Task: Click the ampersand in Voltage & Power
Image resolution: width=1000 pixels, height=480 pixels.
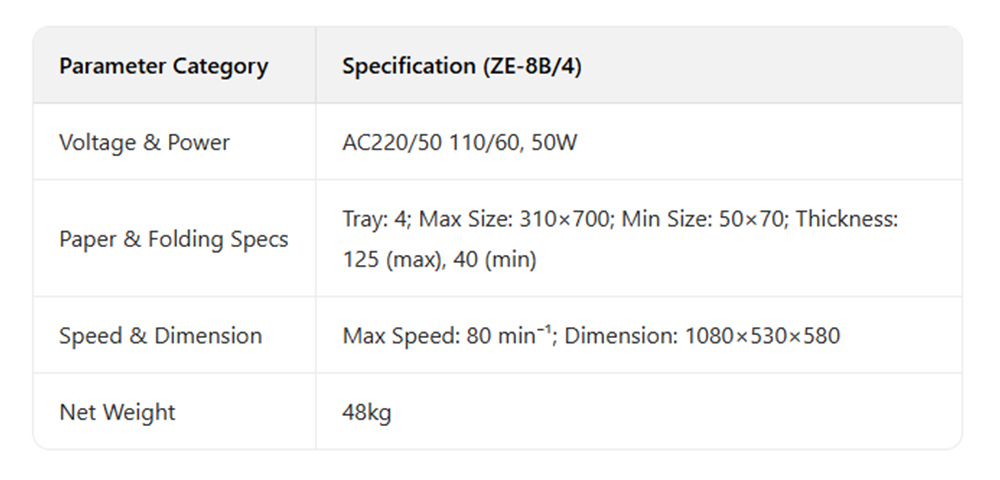Action: [151, 143]
